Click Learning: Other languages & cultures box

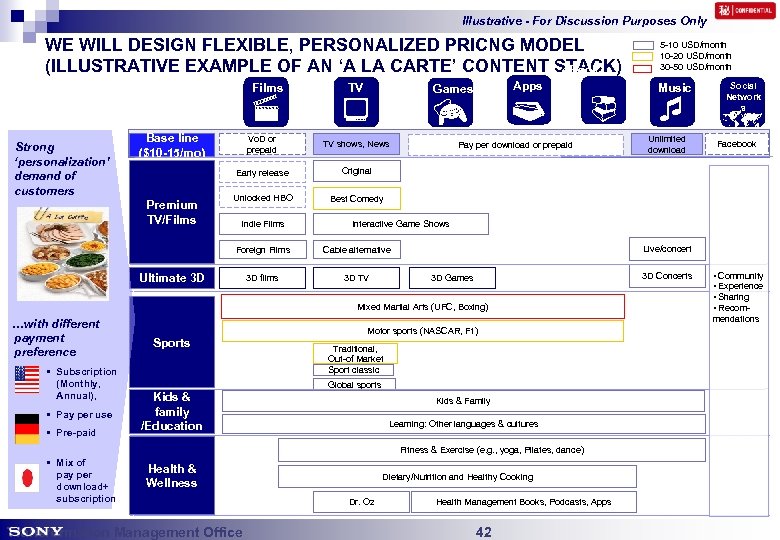[464, 424]
